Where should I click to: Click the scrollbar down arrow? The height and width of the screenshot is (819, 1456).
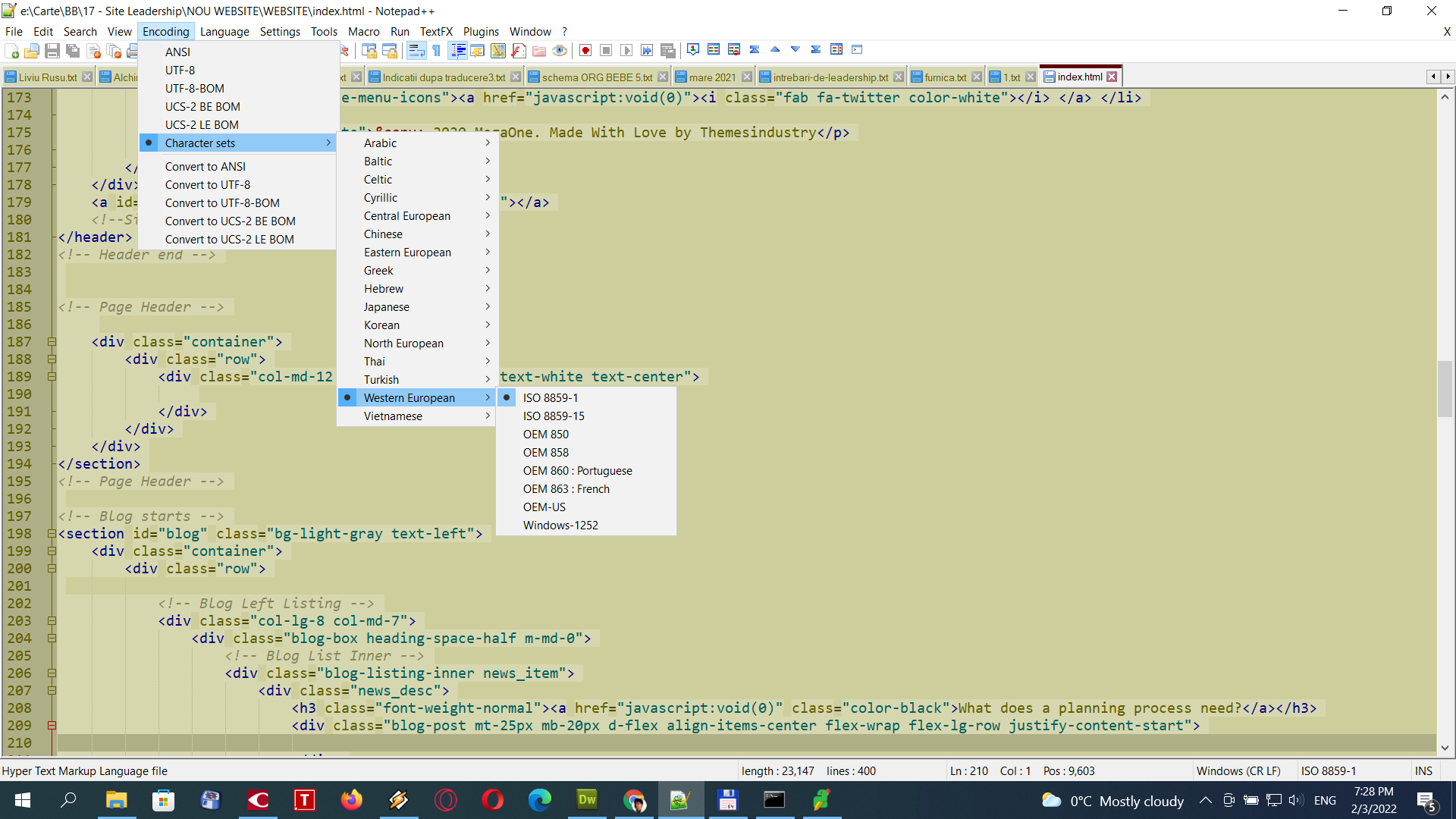coord(1445,748)
